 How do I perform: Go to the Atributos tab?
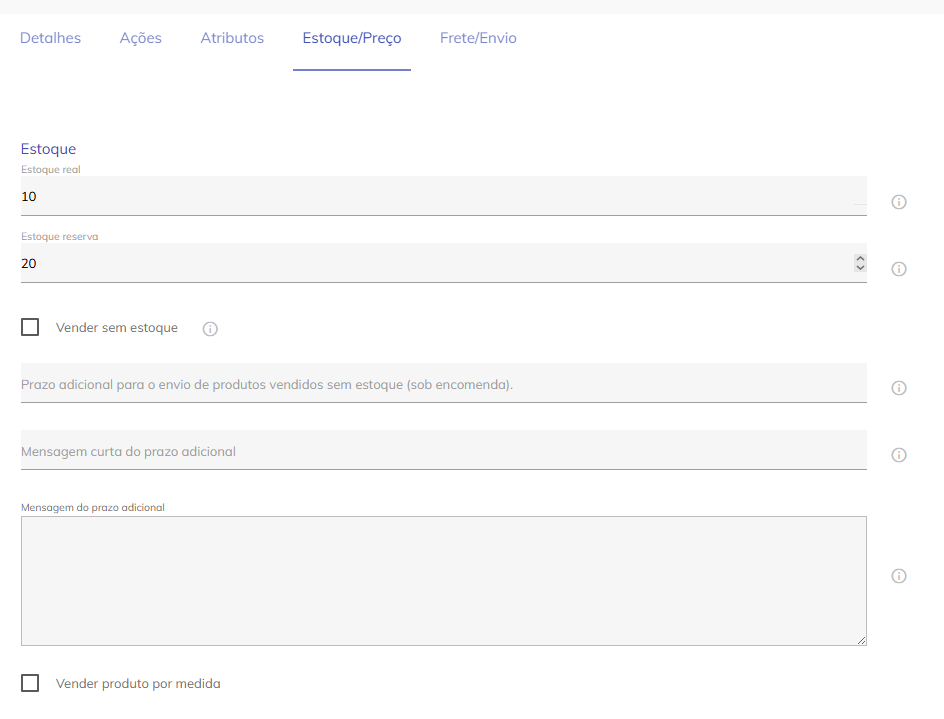(x=232, y=38)
